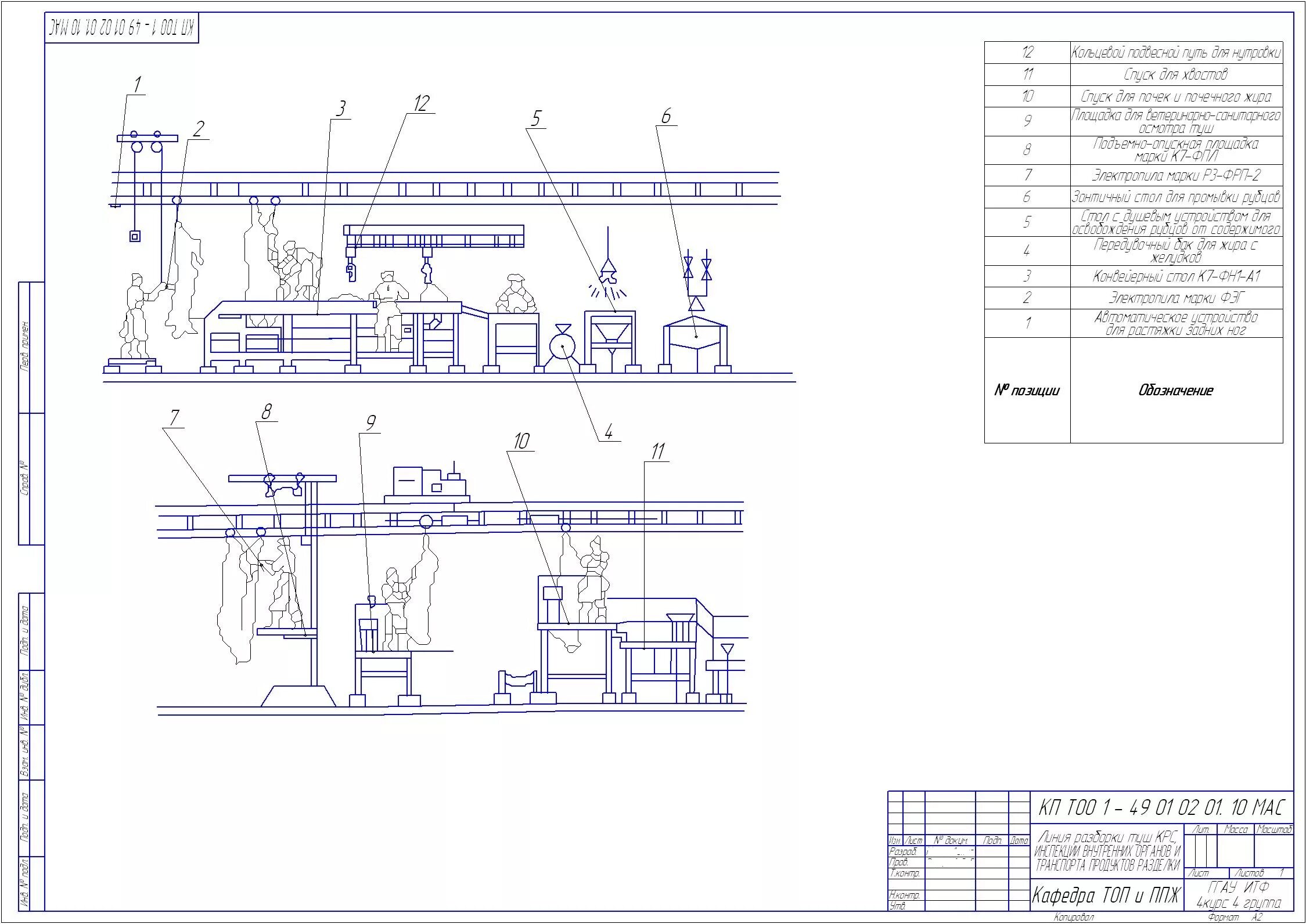Screen dimensions: 1306x924
Task: Click callout number 11 tail chute
Action: pos(657,452)
